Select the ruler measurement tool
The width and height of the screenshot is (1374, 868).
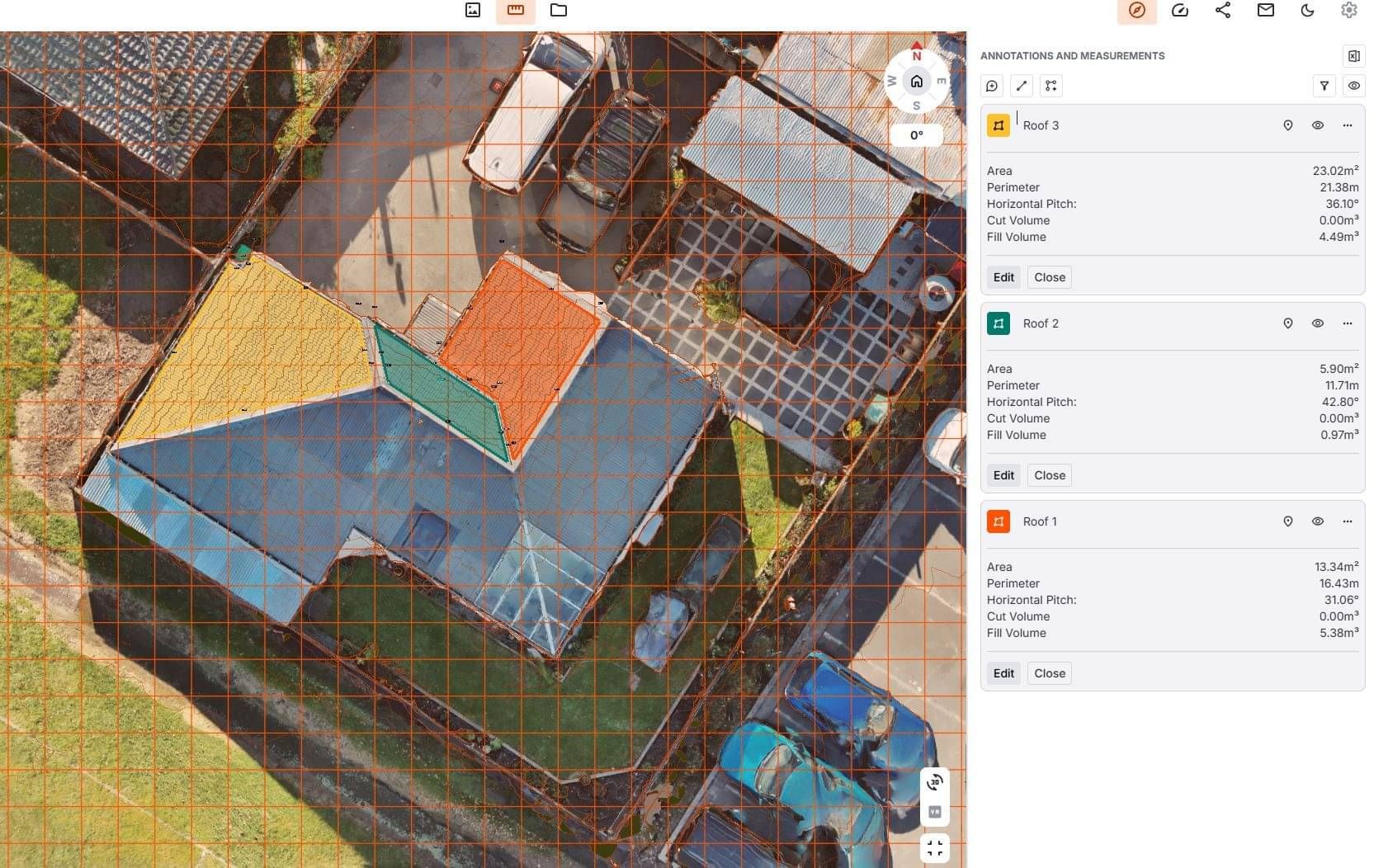click(516, 10)
